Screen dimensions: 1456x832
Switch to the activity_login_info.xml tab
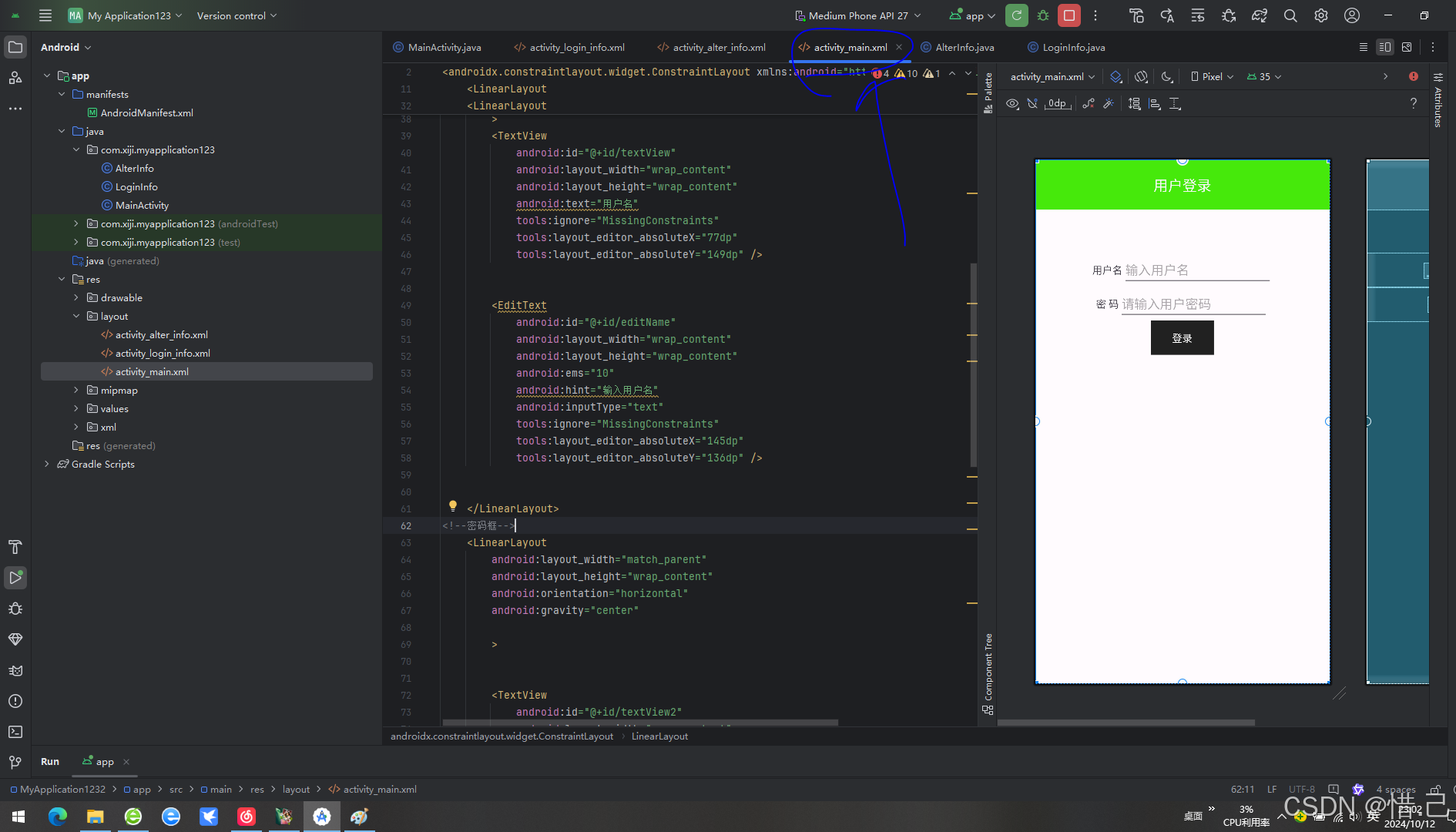pos(570,47)
